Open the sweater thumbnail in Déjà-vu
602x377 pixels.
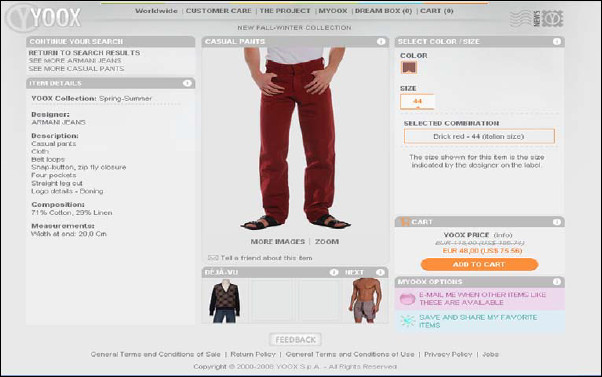225,301
